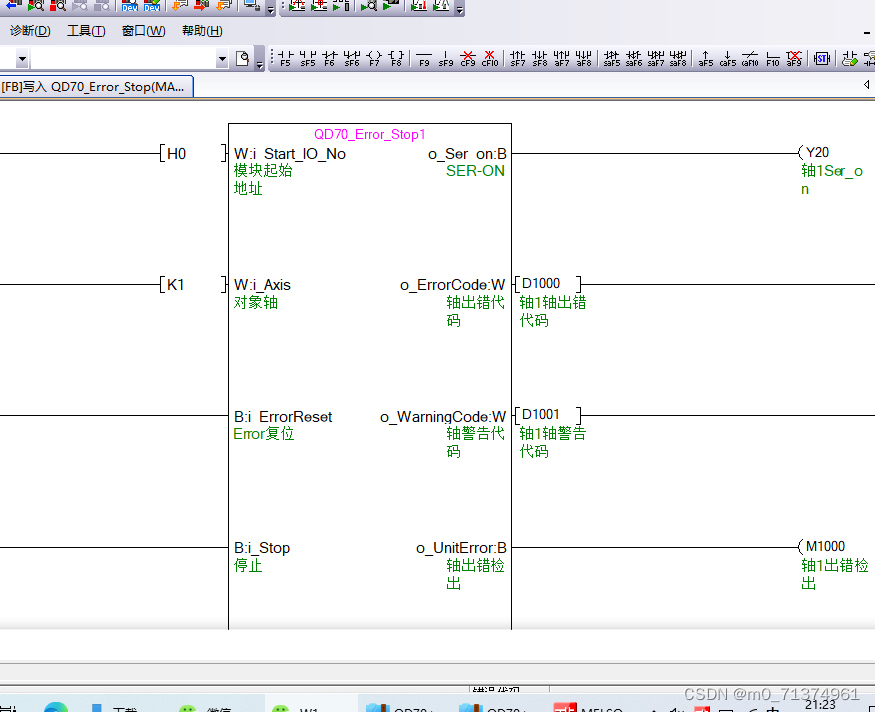The image size is (875, 712).
Task: Select the Y20 output coil
Action: 817,152
